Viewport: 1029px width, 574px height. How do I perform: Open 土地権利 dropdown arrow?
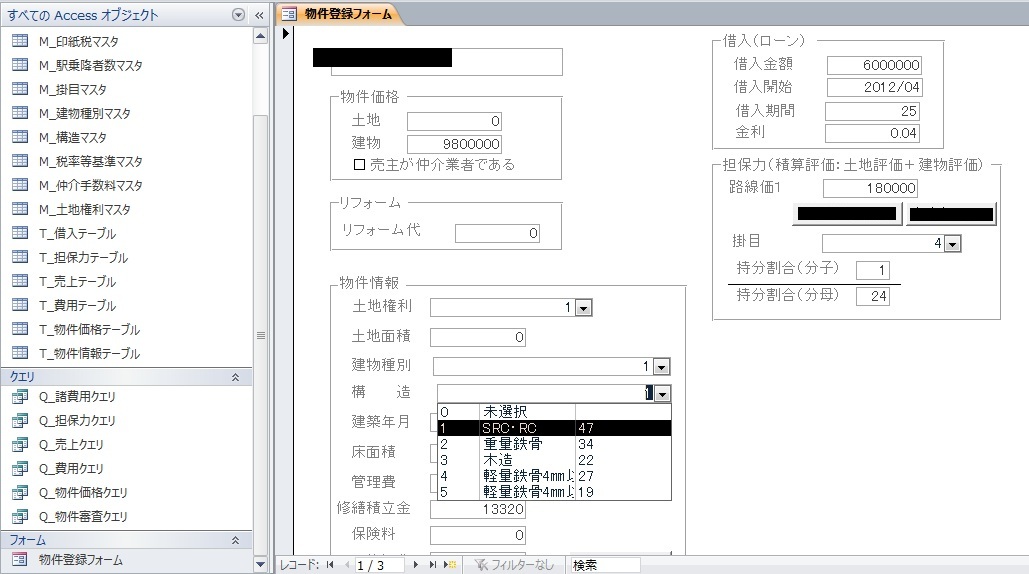tap(583, 309)
